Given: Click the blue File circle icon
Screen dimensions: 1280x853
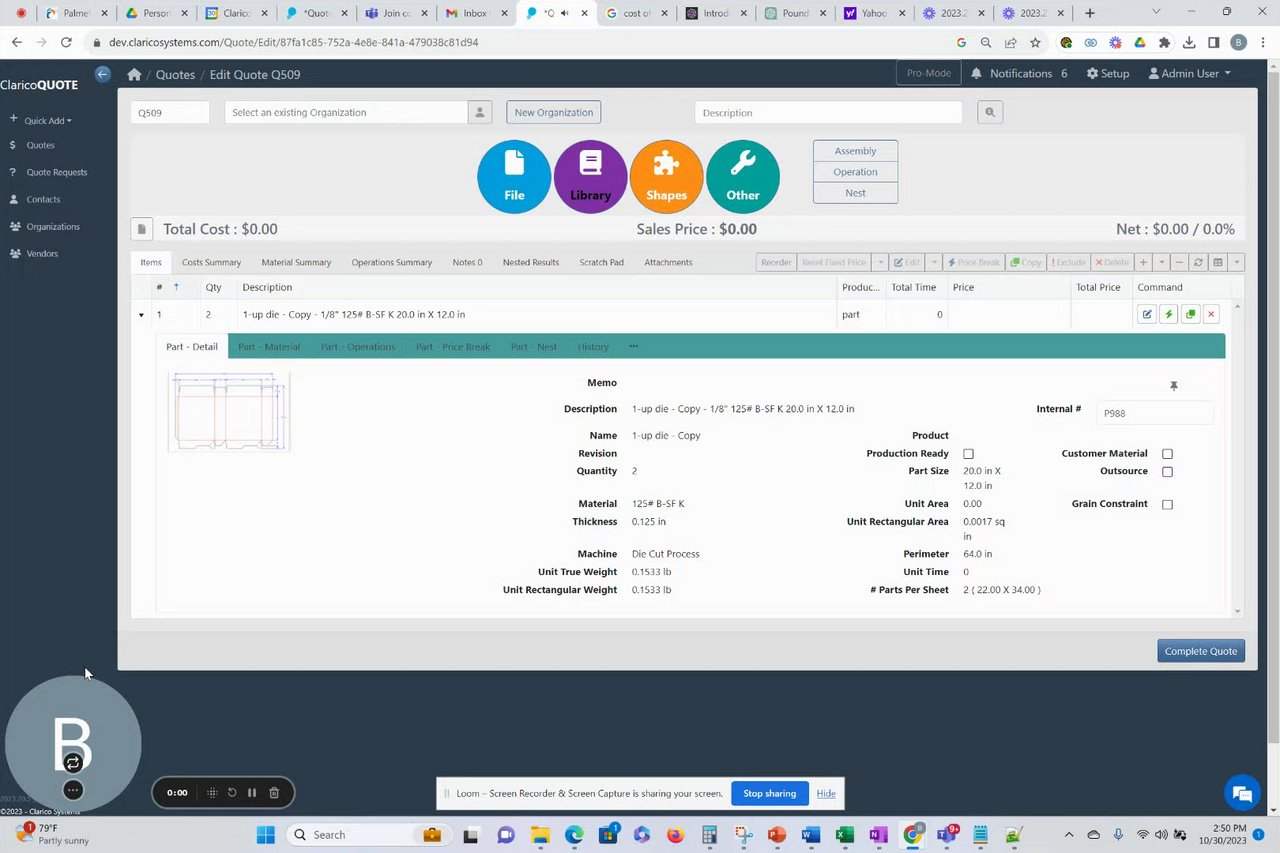Looking at the screenshot, I should click(x=514, y=177).
